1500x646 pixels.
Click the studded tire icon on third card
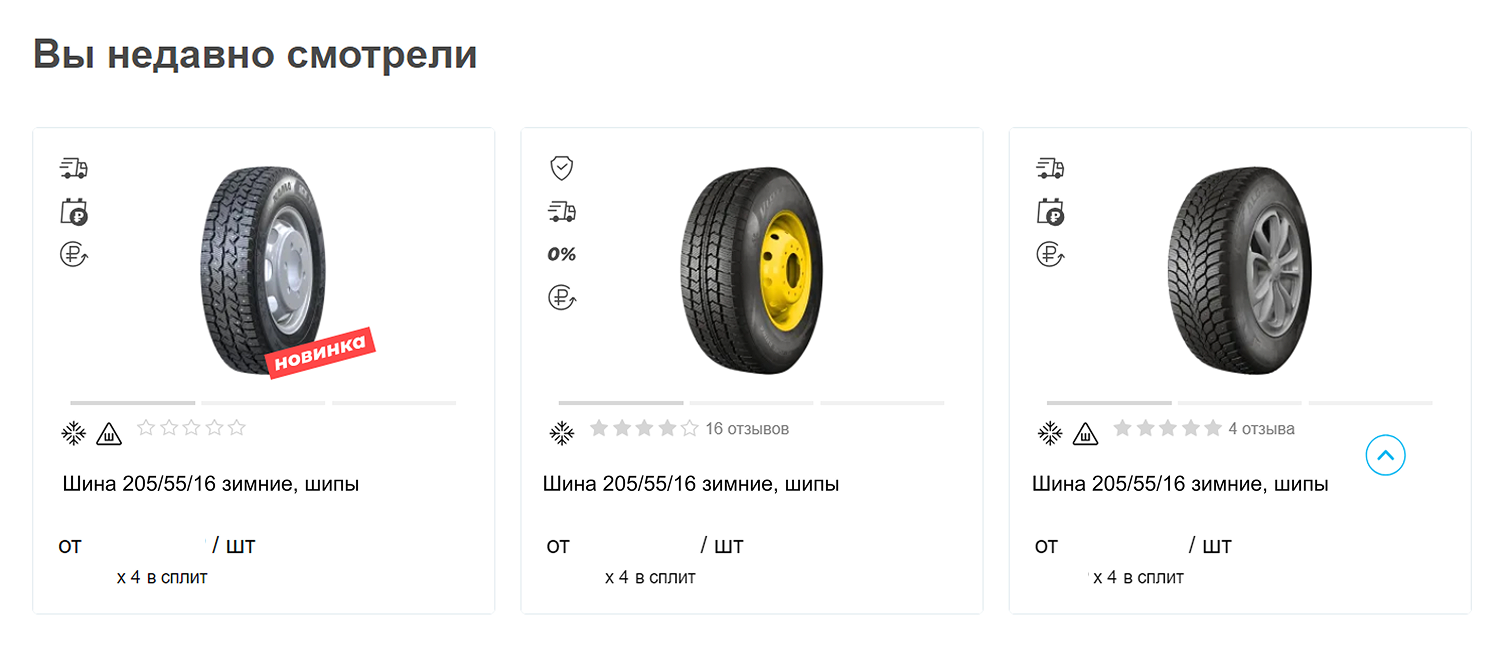[x=1085, y=433]
